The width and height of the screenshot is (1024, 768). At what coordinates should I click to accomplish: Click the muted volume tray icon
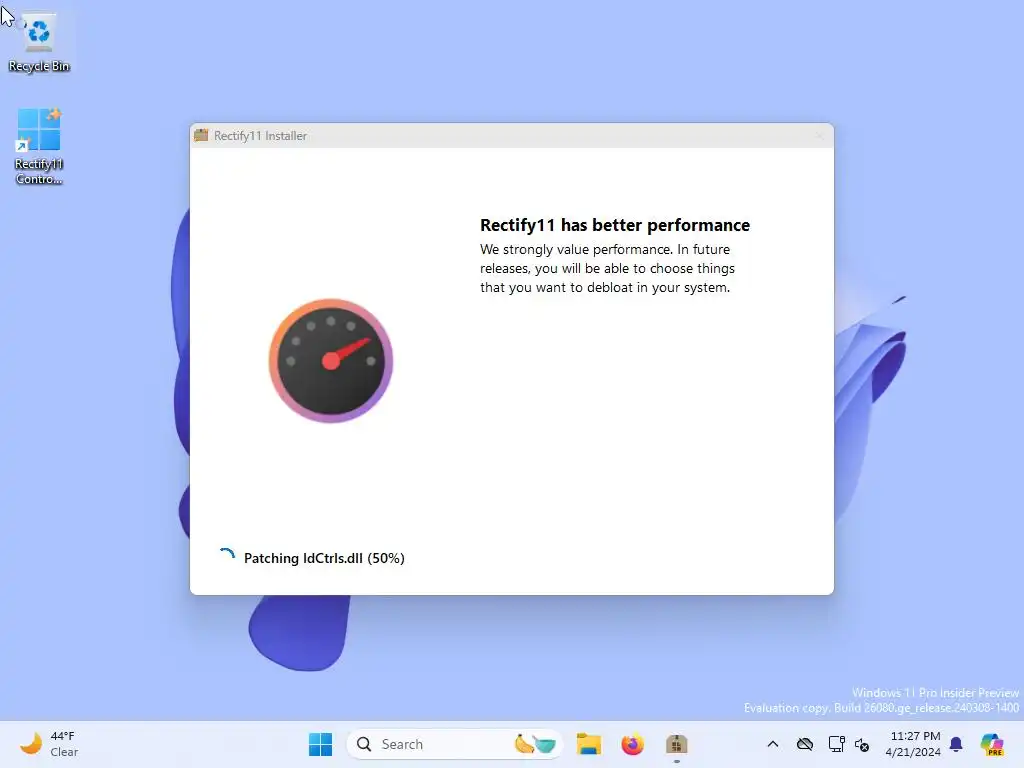click(862, 745)
